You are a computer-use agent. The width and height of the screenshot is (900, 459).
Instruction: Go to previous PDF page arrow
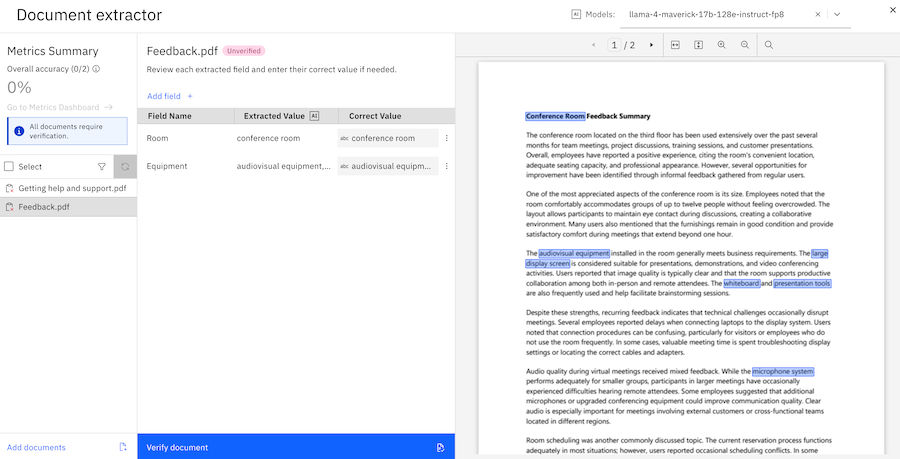click(593, 45)
